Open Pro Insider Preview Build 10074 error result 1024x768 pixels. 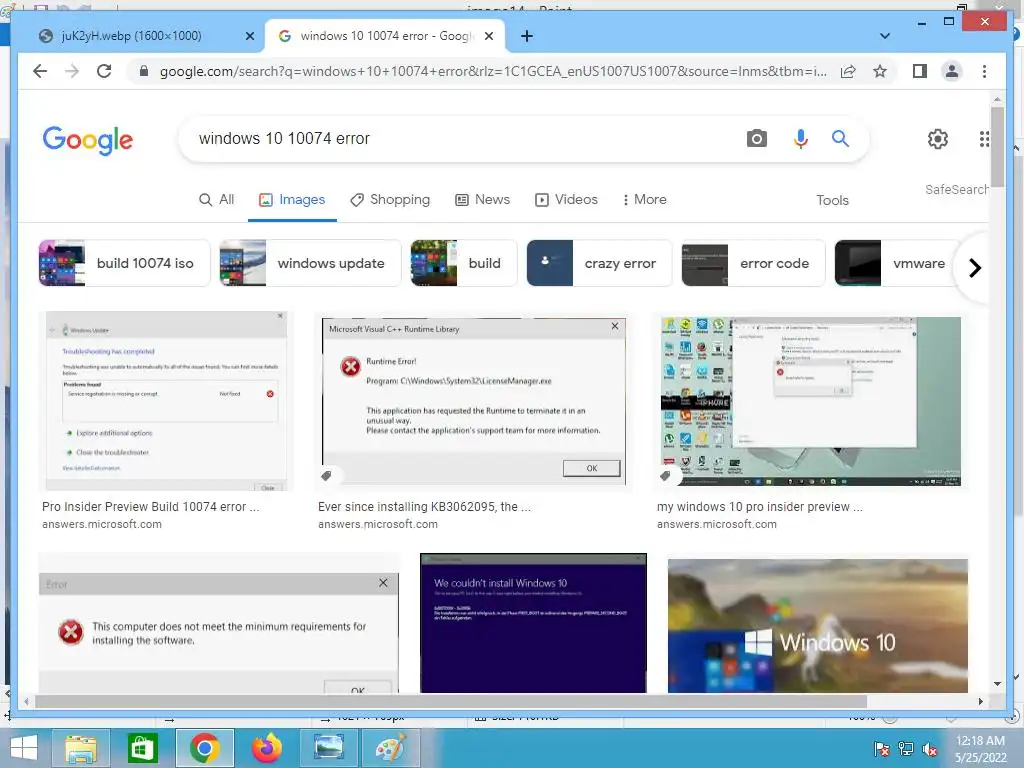pos(150,507)
